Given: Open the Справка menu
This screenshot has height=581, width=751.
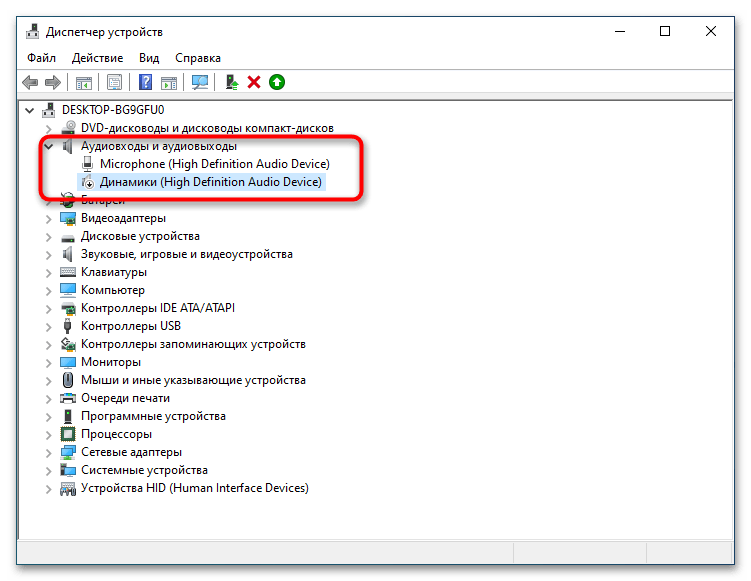Looking at the screenshot, I should (198, 58).
